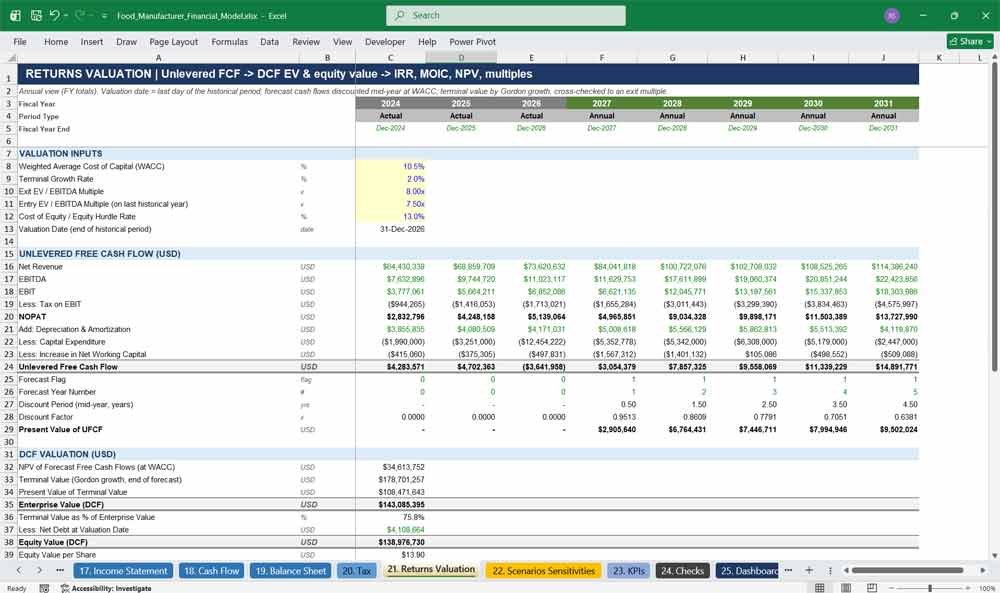Switch to the 19. Balance Sheet tab
This screenshot has height=593, width=1000.
coord(290,571)
